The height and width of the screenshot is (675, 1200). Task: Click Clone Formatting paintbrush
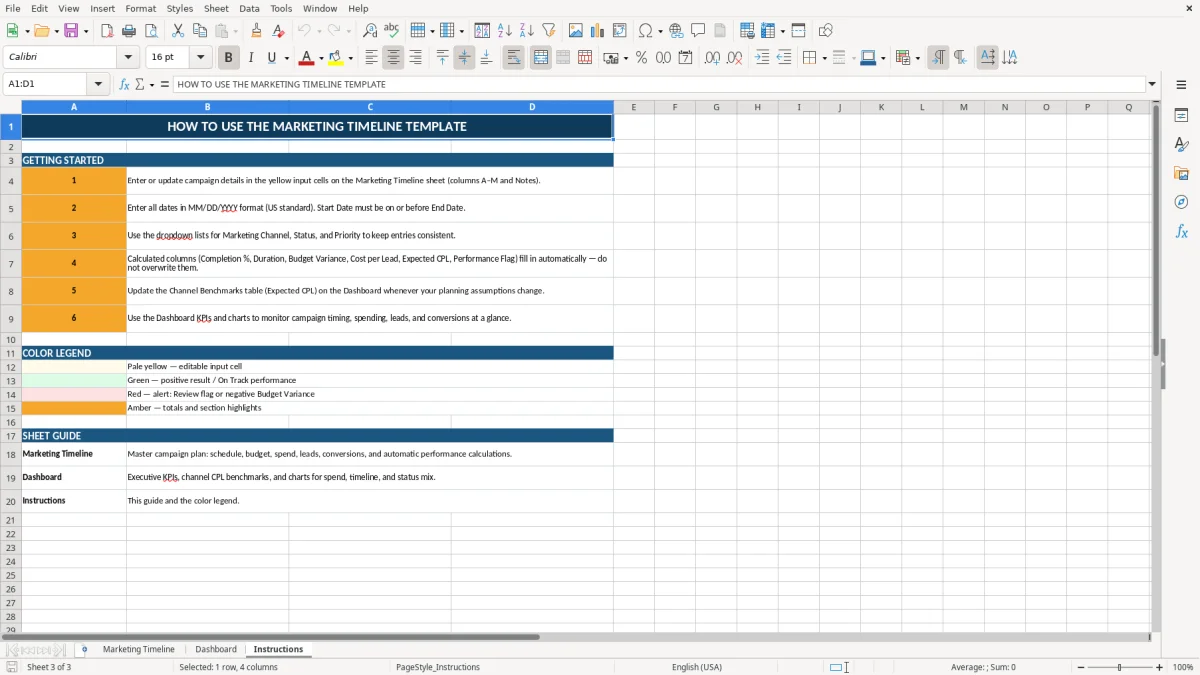pyautogui.click(x=257, y=31)
